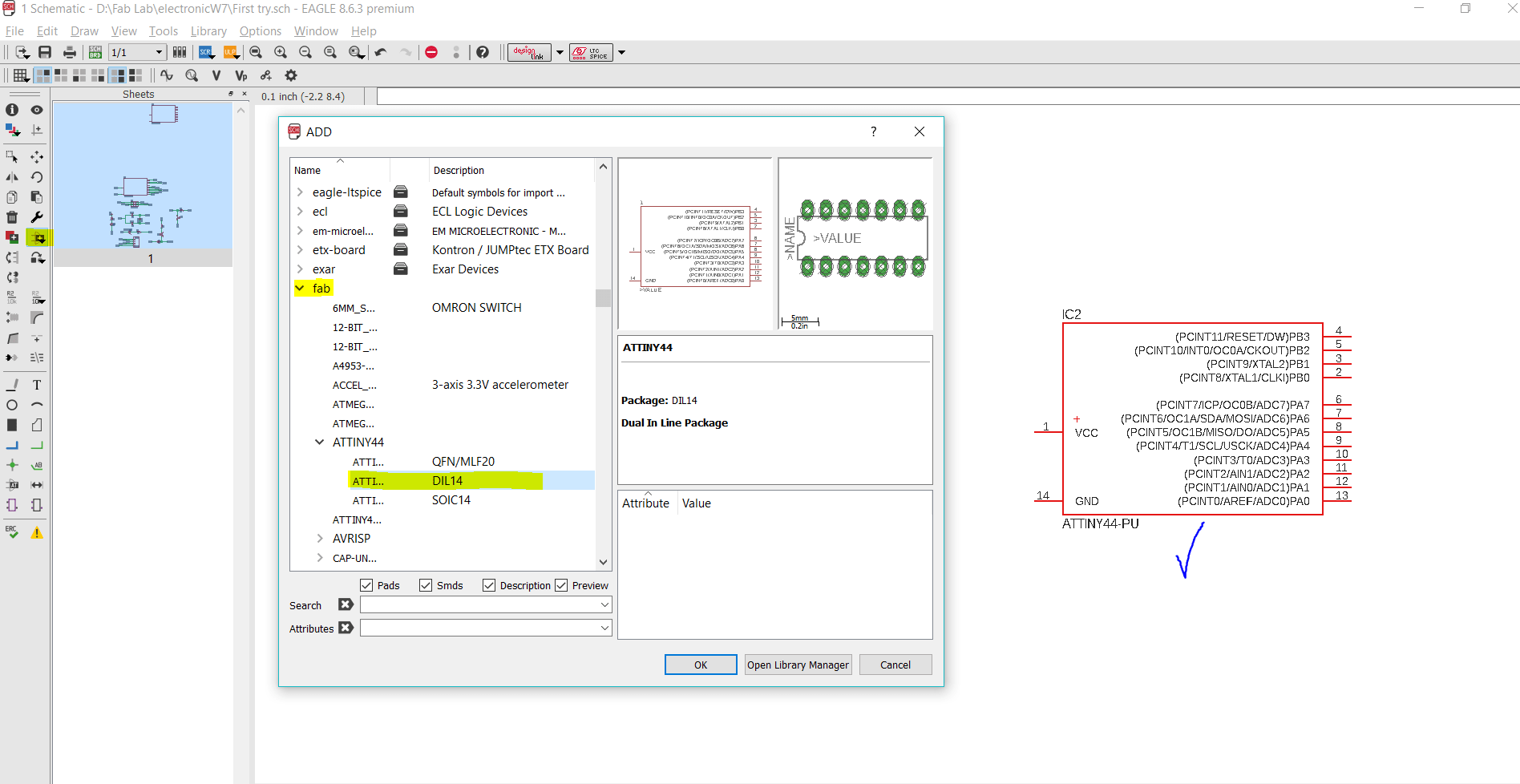Open the Tools menu
This screenshot has width=1520, height=784.
164,30
